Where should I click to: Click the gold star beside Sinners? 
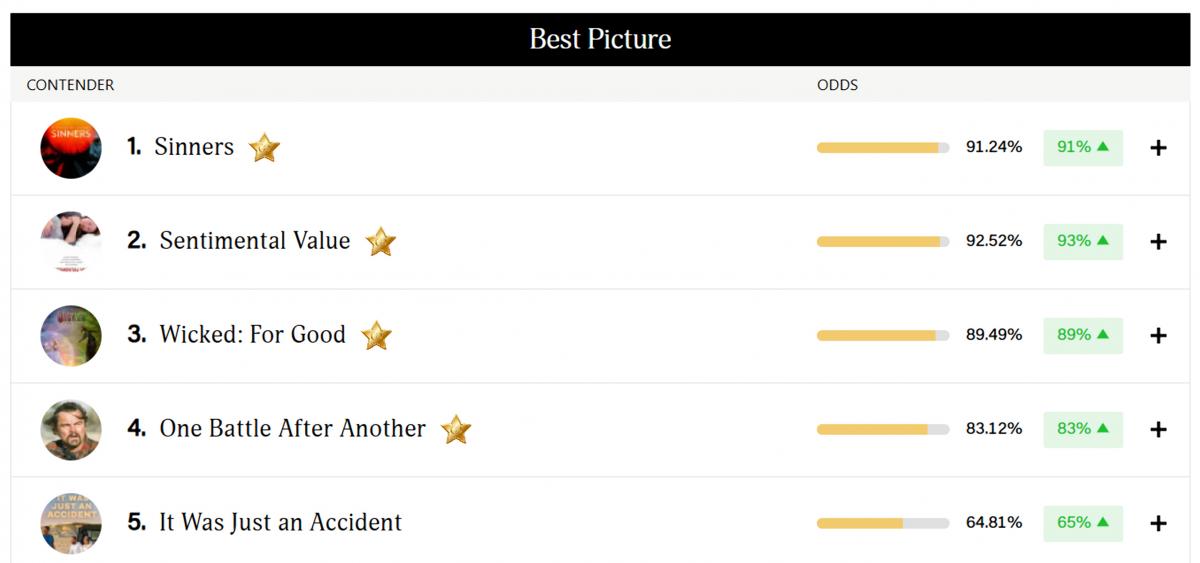pyautogui.click(x=264, y=148)
